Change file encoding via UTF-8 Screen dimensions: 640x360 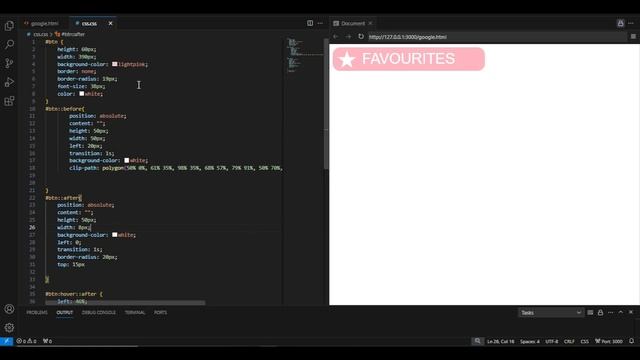pos(551,341)
